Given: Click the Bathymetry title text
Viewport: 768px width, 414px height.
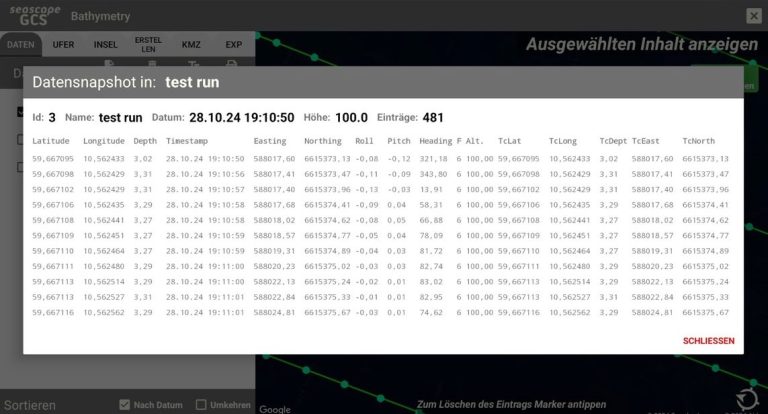Looking at the screenshot, I should point(100,16).
